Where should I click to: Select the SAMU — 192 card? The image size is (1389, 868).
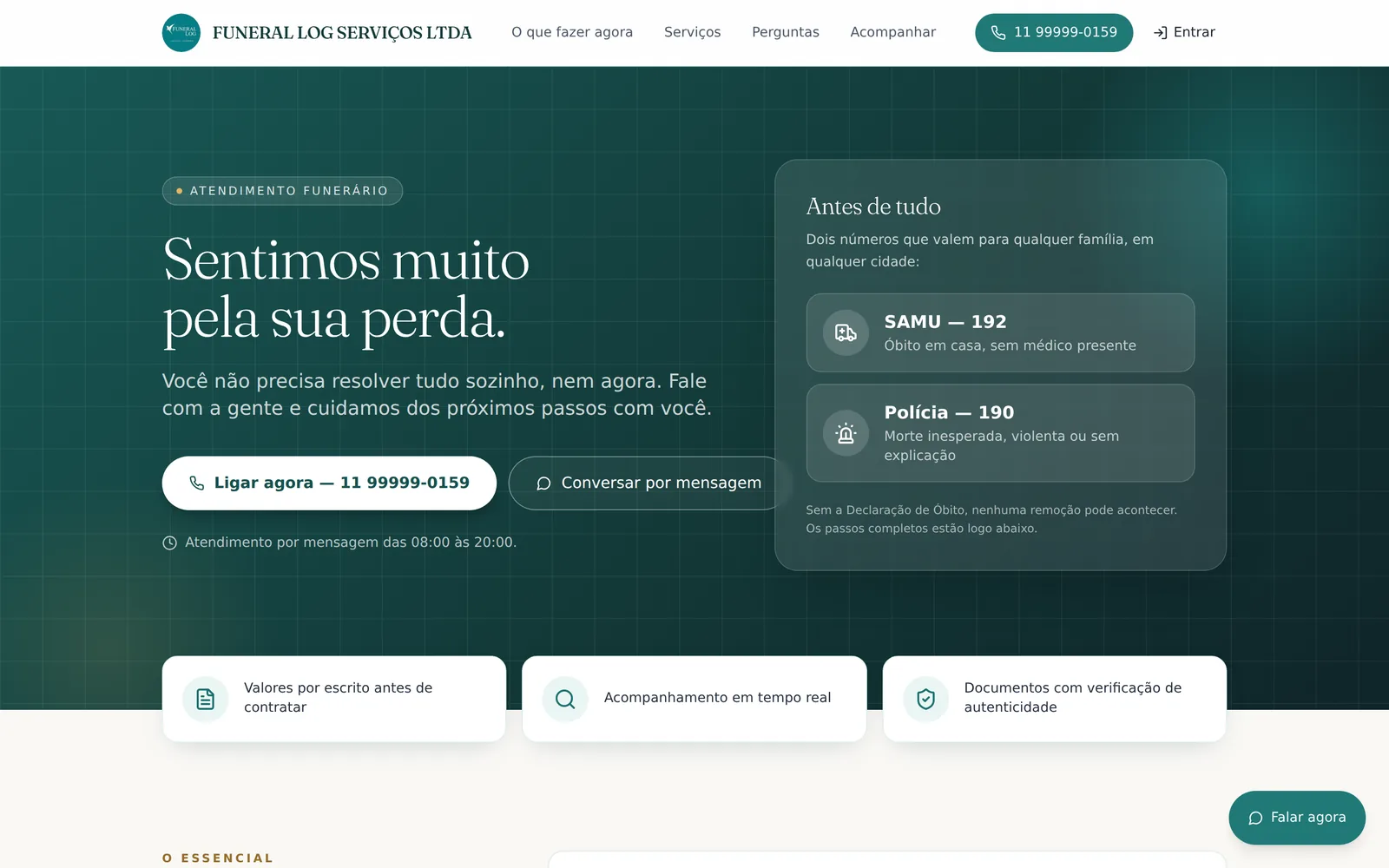(x=1000, y=332)
